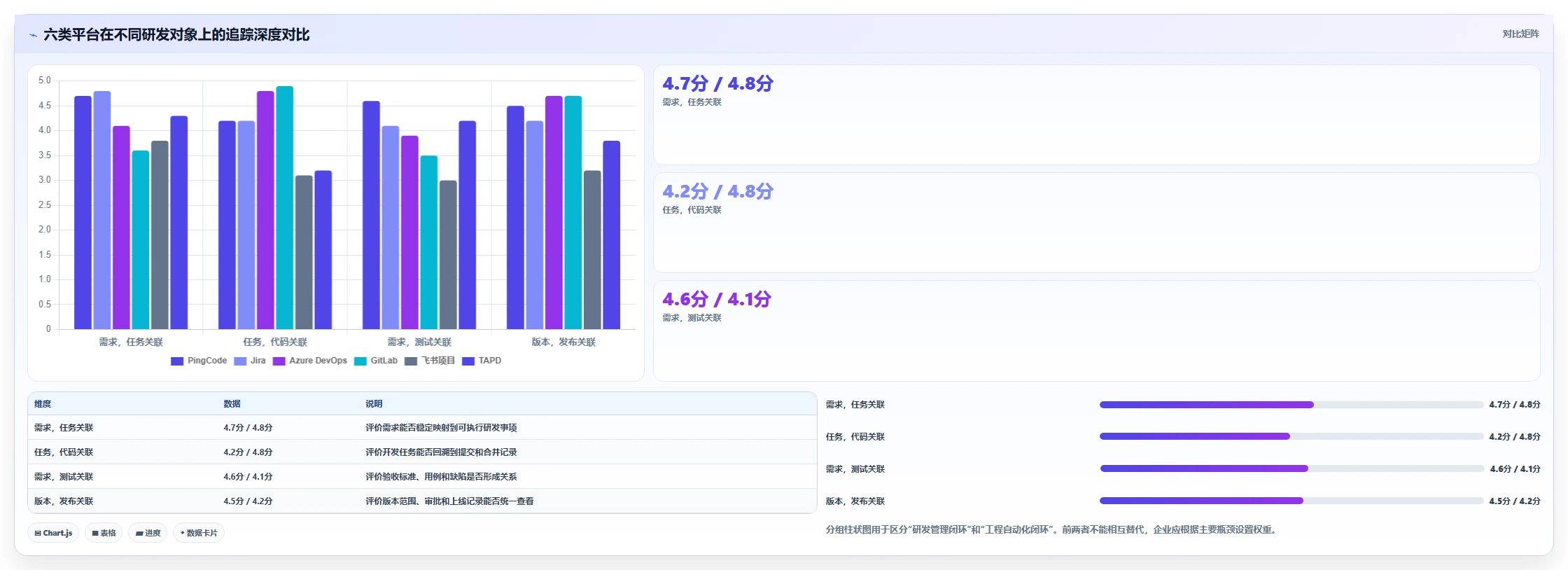Click the 任务，代码关联 progress bar

pos(1291,436)
